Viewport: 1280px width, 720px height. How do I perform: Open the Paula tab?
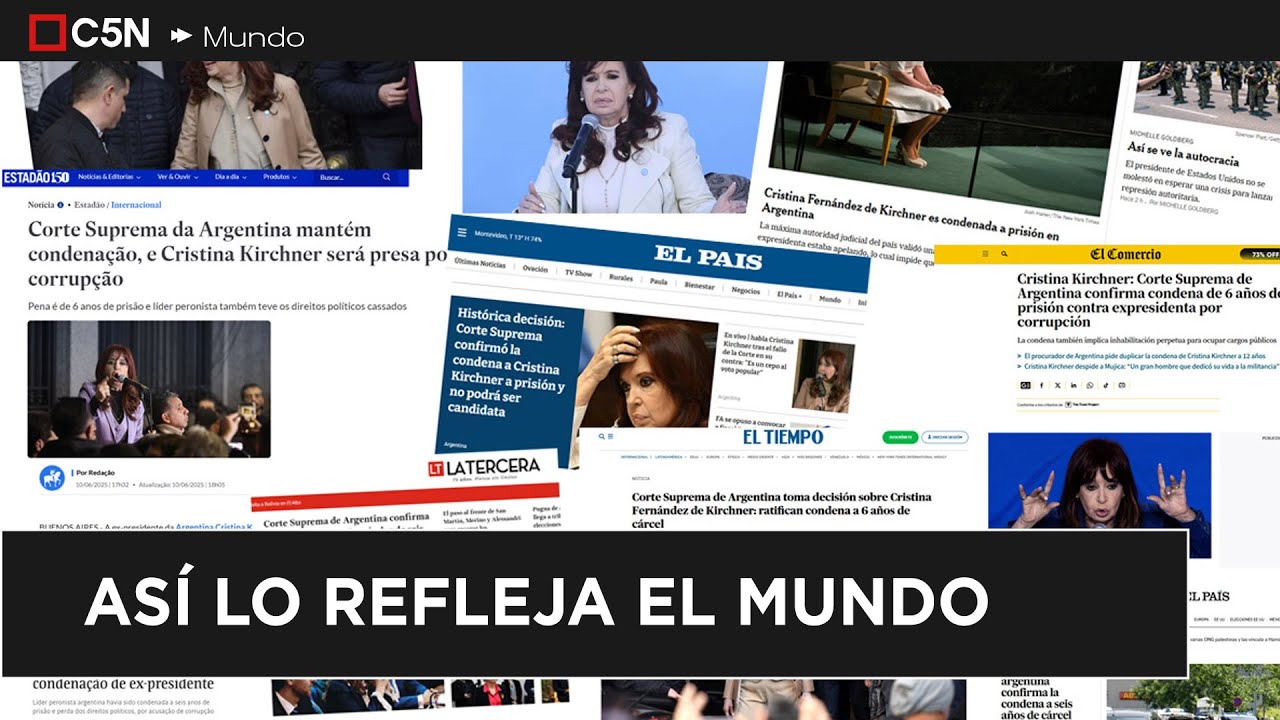coord(659,282)
